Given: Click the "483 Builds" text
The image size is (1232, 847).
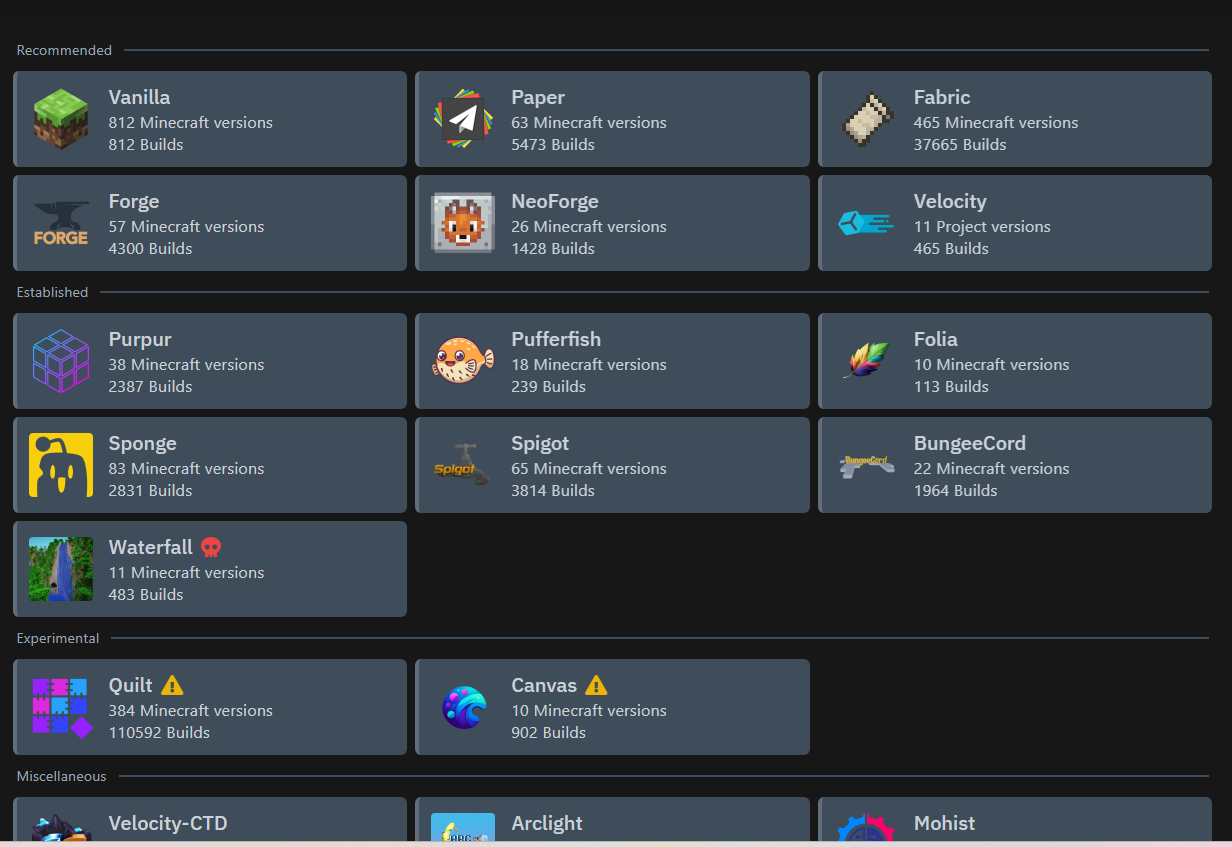Looking at the screenshot, I should (x=146, y=594).
